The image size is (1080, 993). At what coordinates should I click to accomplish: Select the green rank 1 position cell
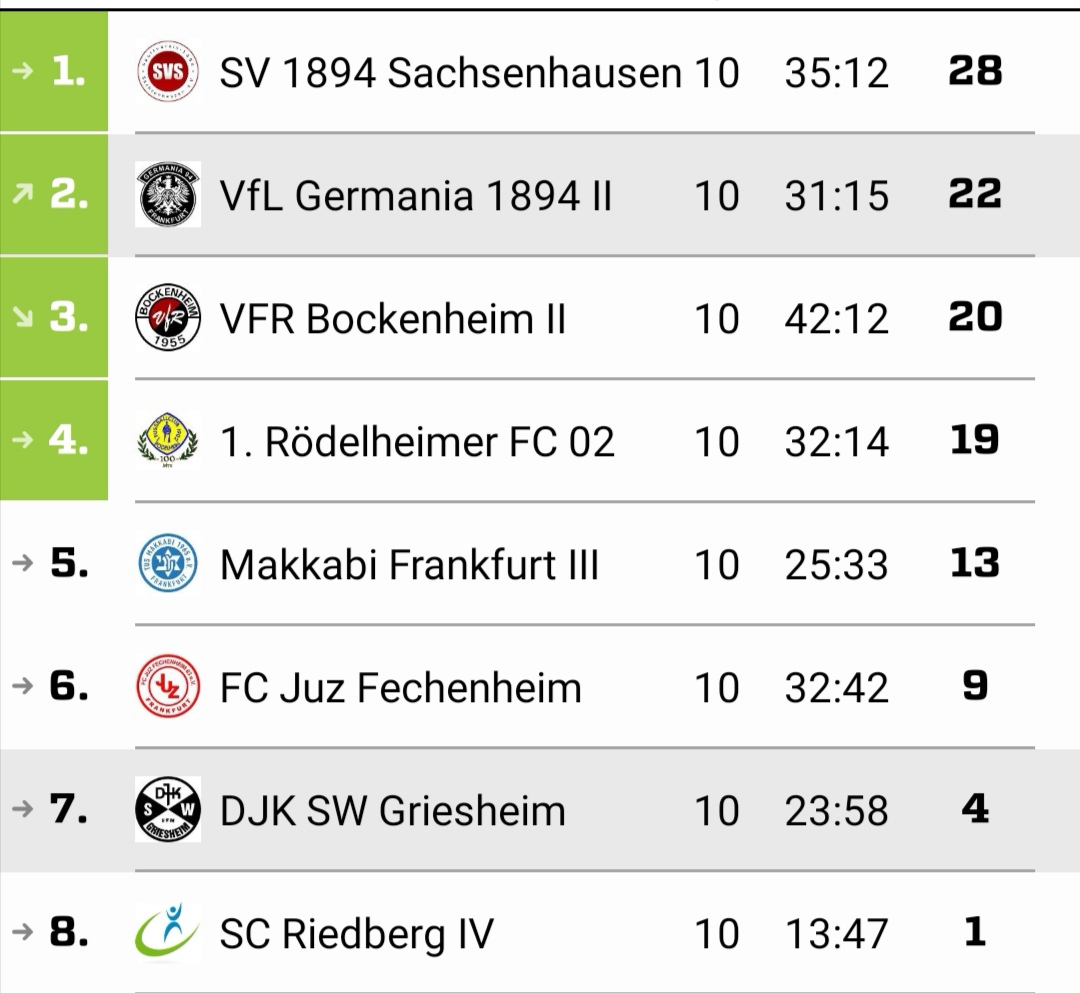point(54,71)
